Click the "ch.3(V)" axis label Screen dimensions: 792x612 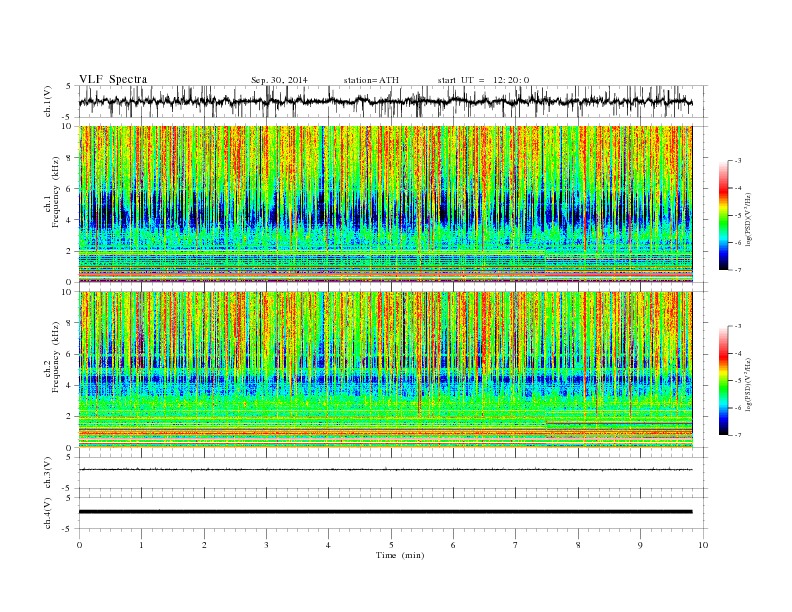pos(48,473)
